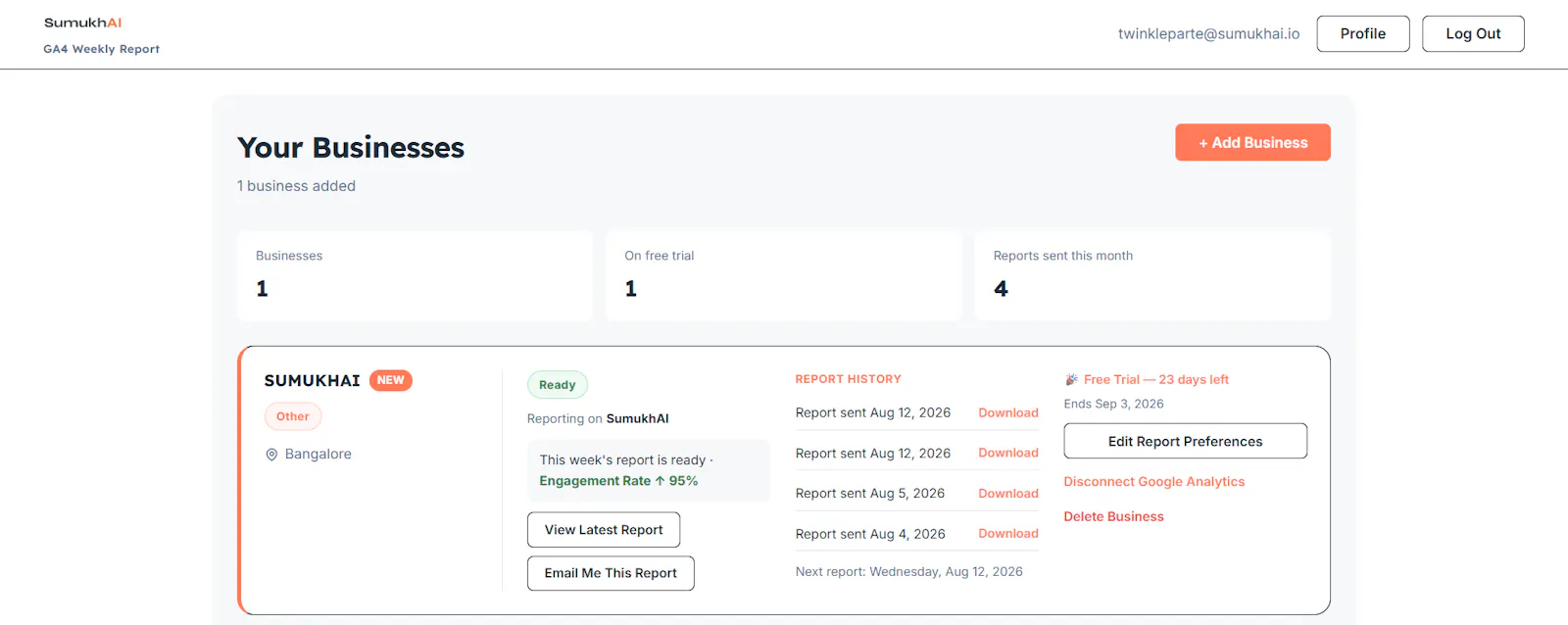This screenshot has height=625, width=1568.
Task: Download the Aug 4, 2026 report
Action: 1007,534
